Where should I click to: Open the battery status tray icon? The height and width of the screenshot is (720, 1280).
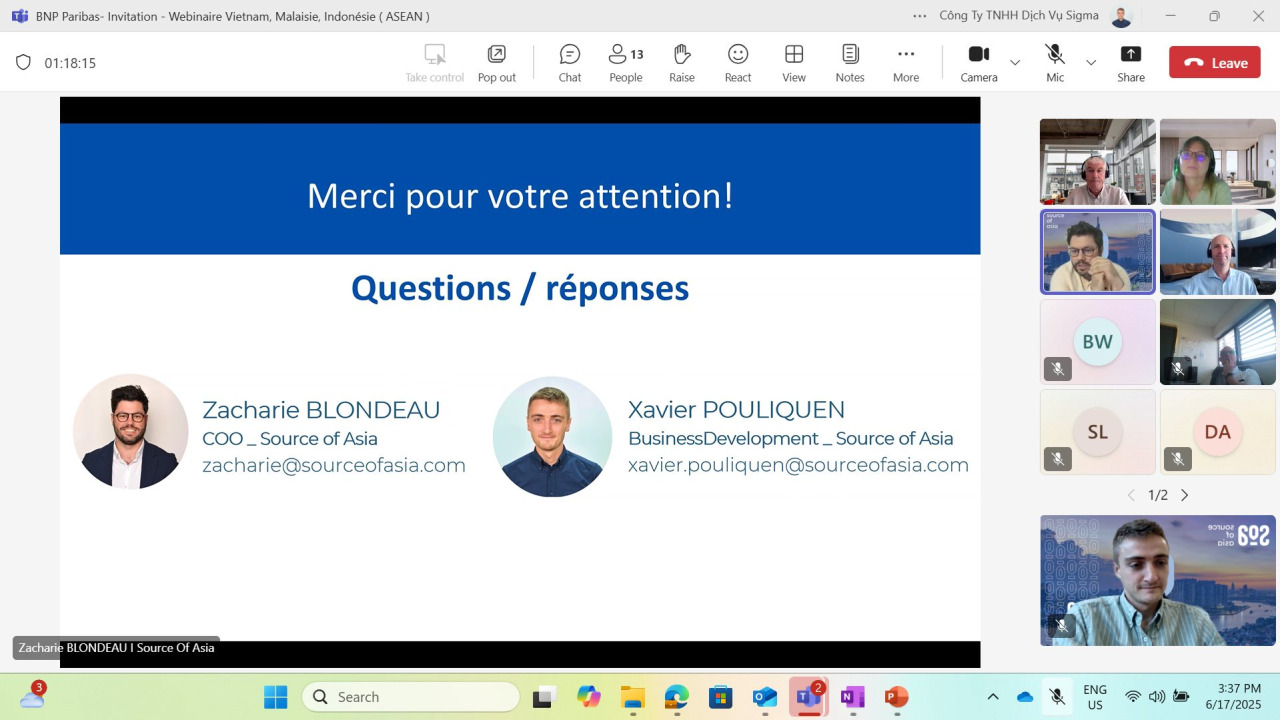(1181, 697)
